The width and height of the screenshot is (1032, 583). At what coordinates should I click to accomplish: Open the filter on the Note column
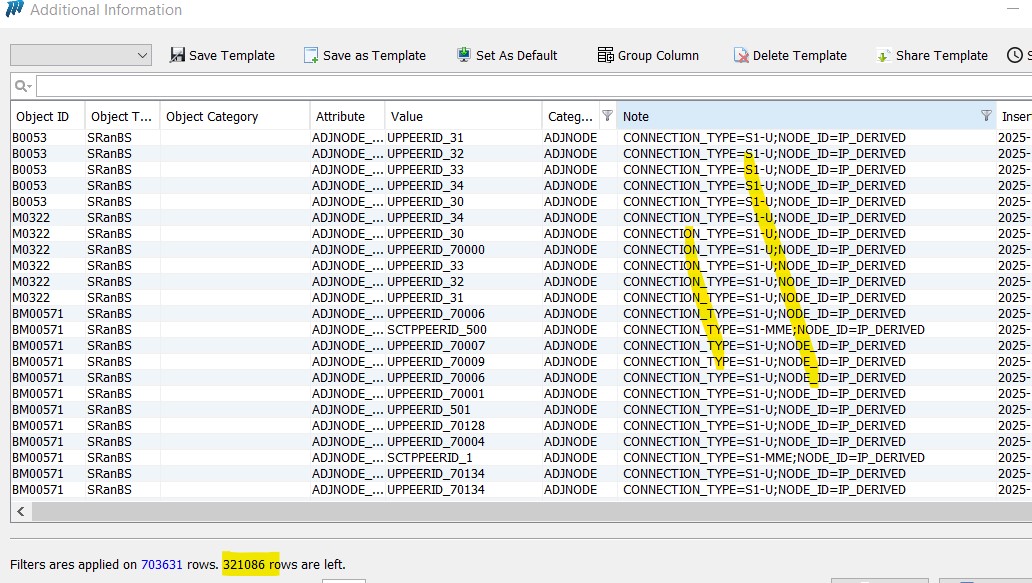tap(986, 116)
